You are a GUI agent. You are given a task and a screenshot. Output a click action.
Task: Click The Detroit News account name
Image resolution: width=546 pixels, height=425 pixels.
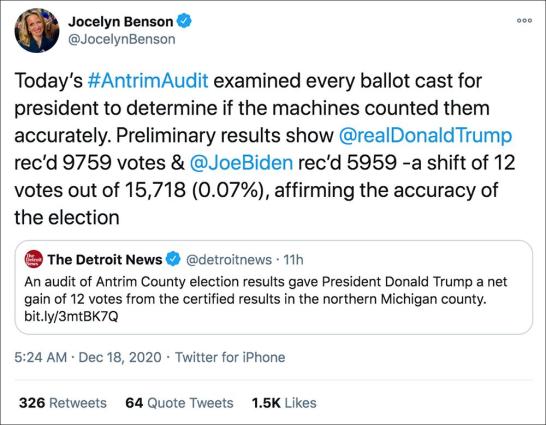105,260
